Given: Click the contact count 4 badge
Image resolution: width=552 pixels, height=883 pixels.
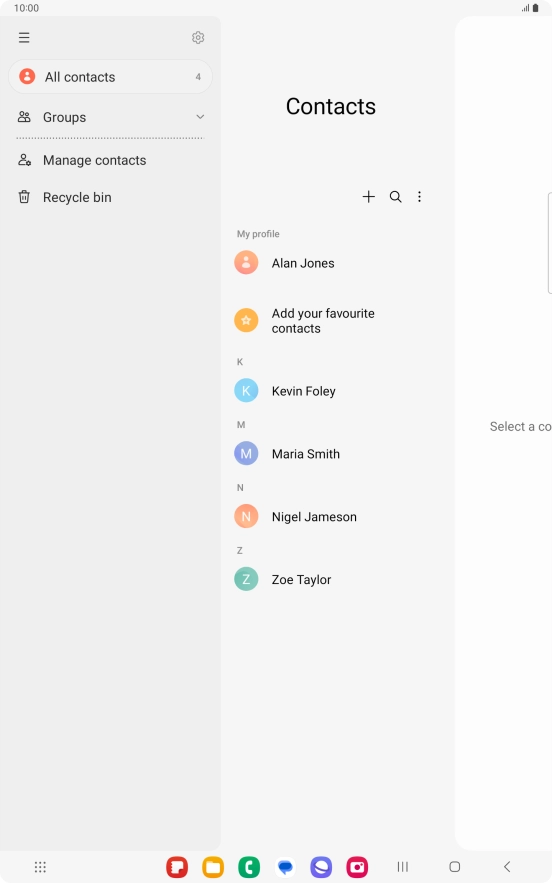Looking at the screenshot, I should point(198,77).
